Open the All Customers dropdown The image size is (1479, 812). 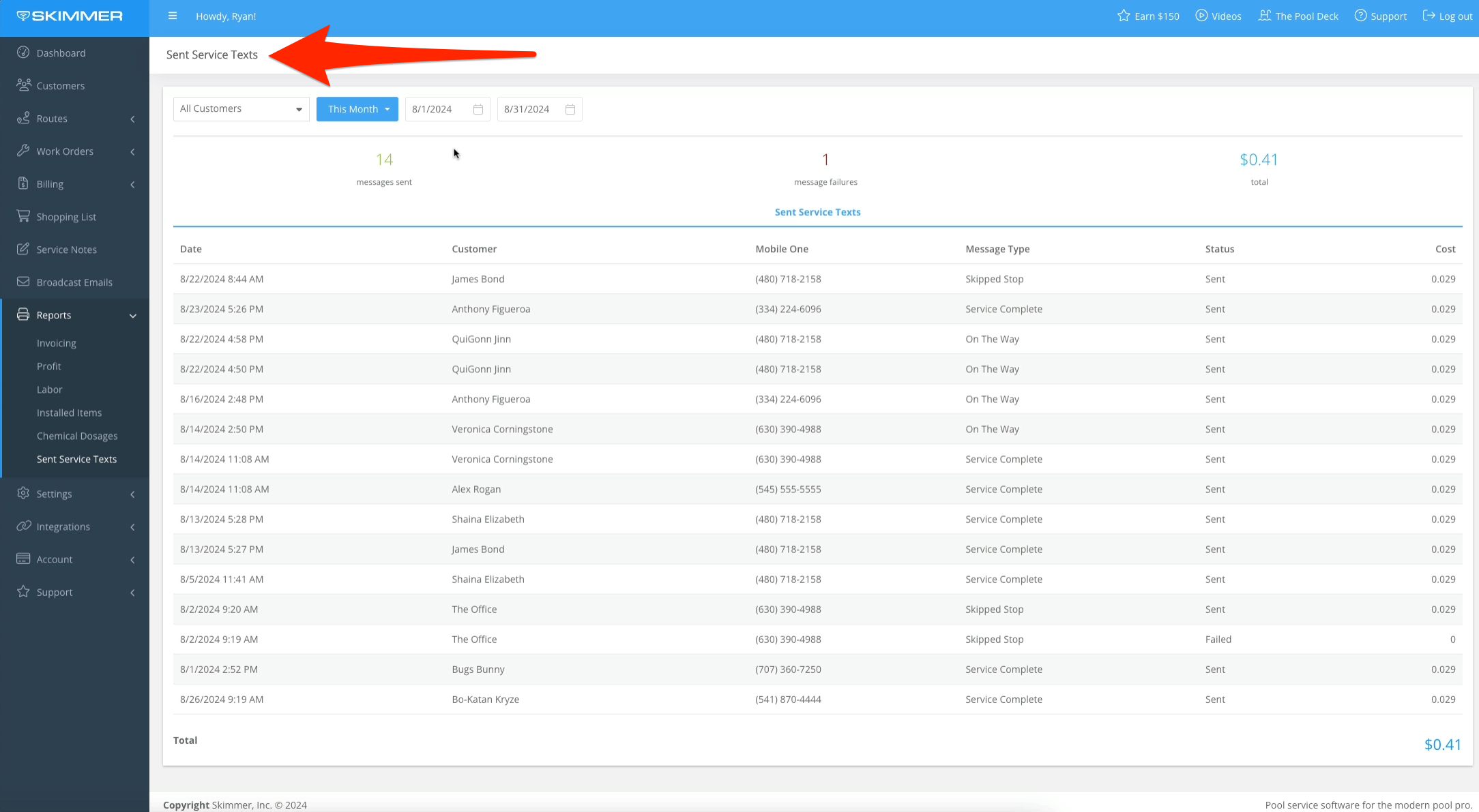[x=241, y=108]
